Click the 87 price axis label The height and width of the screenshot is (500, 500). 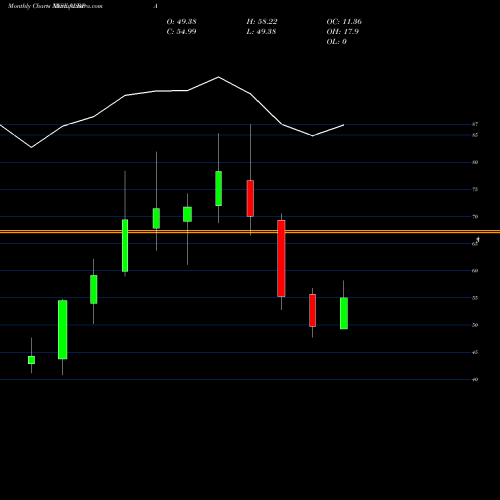[x=475, y=124]
